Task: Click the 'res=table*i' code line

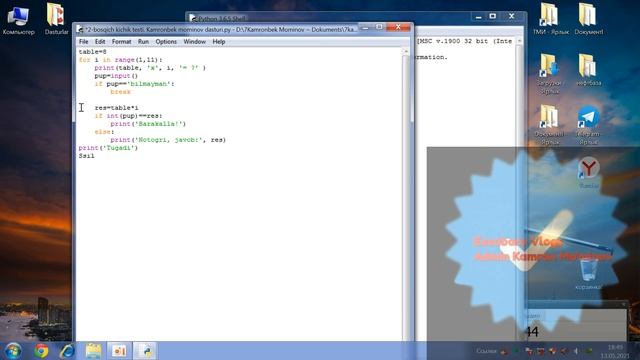Action: 116,108
